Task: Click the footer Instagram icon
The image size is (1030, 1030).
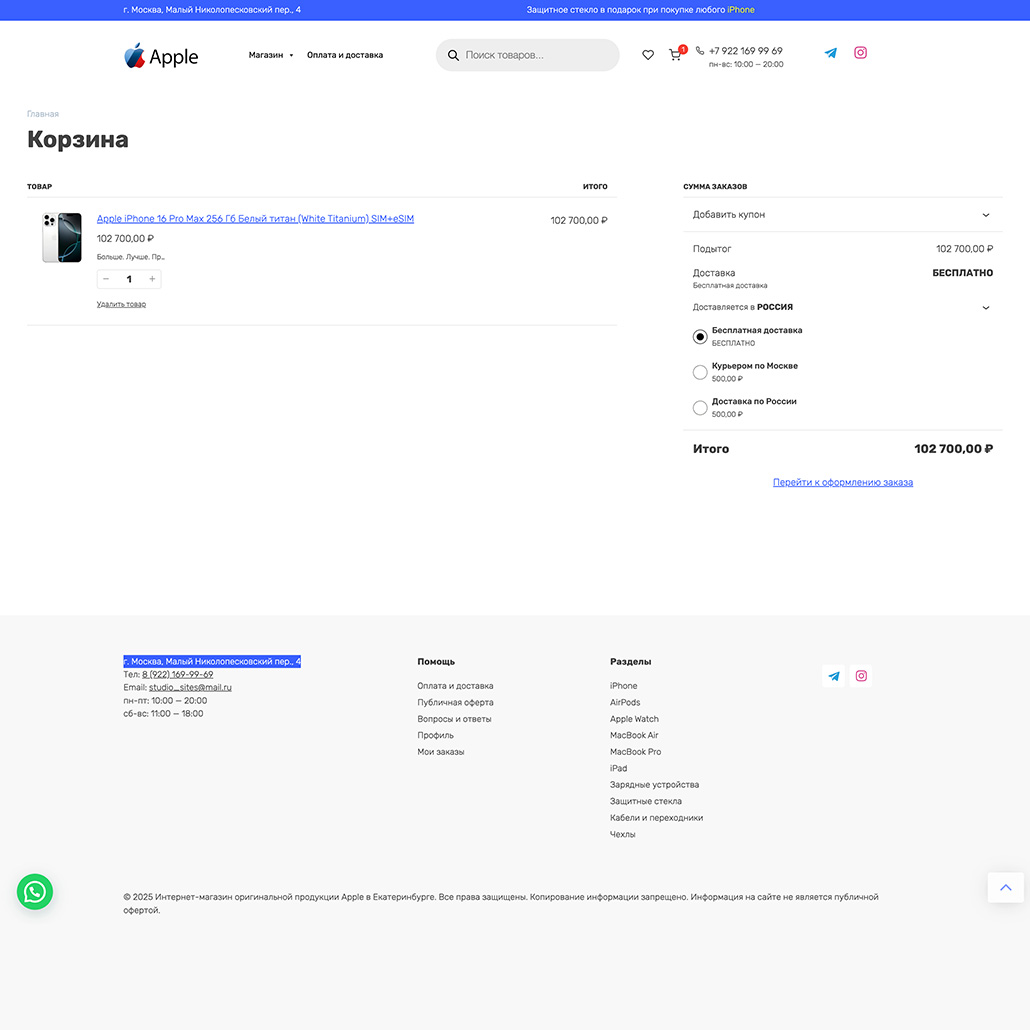Action: pos(861,676)
